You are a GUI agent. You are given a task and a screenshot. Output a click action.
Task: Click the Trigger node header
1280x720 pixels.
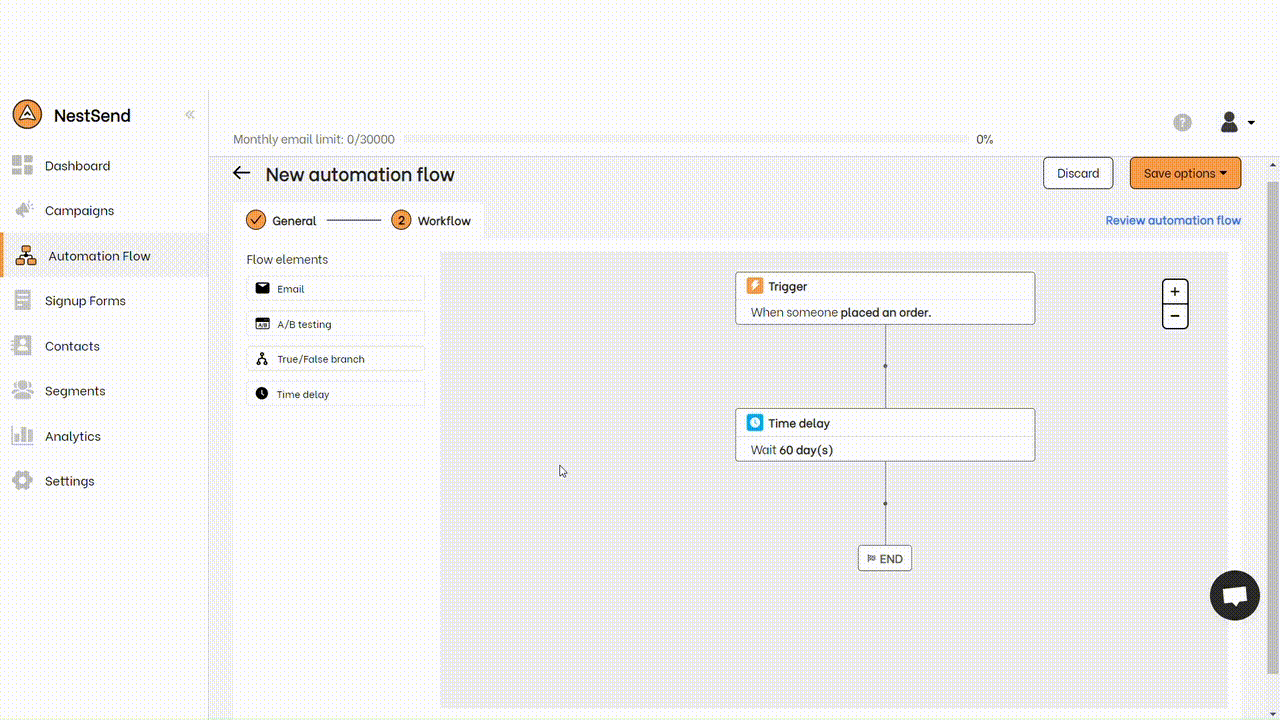(x=885, y=286)
